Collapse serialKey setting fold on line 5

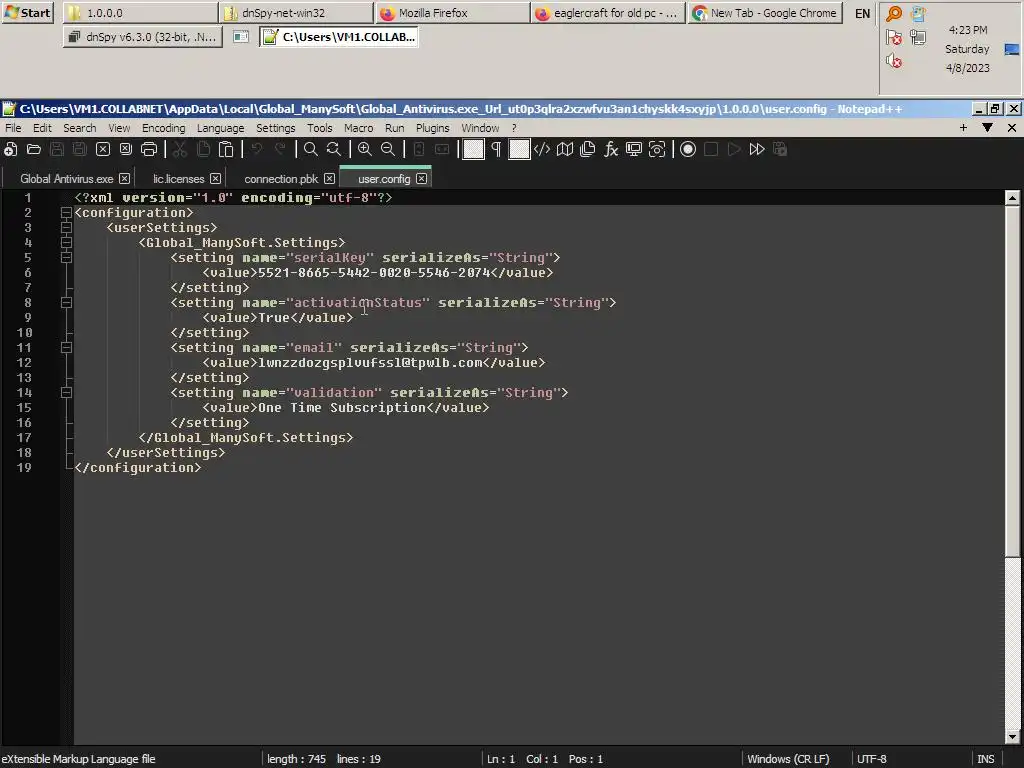click(x=66, y=257)
